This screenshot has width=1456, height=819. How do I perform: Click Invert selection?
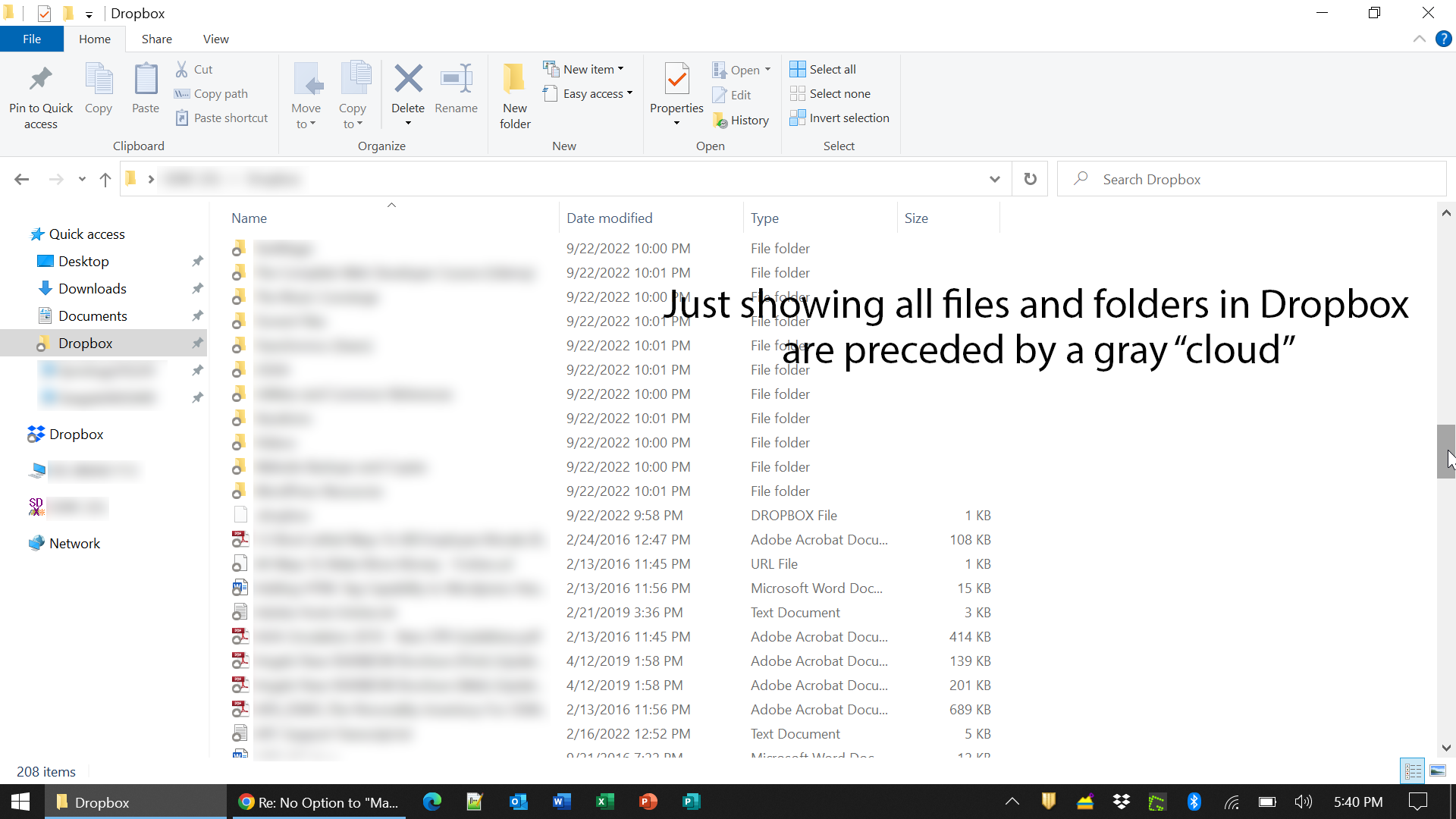tap(839, 118)
